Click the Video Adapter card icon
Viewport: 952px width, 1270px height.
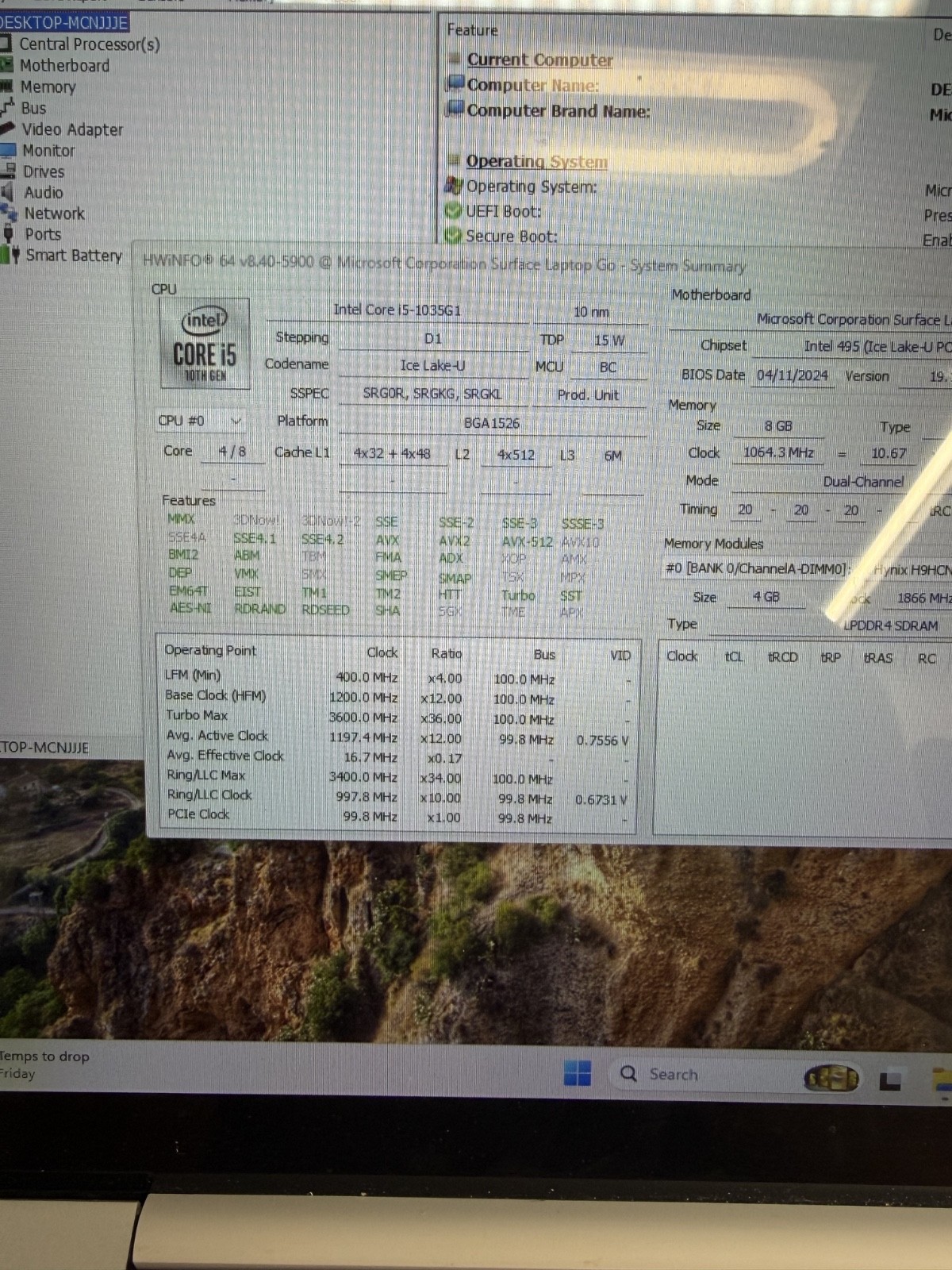coord(7,129)
